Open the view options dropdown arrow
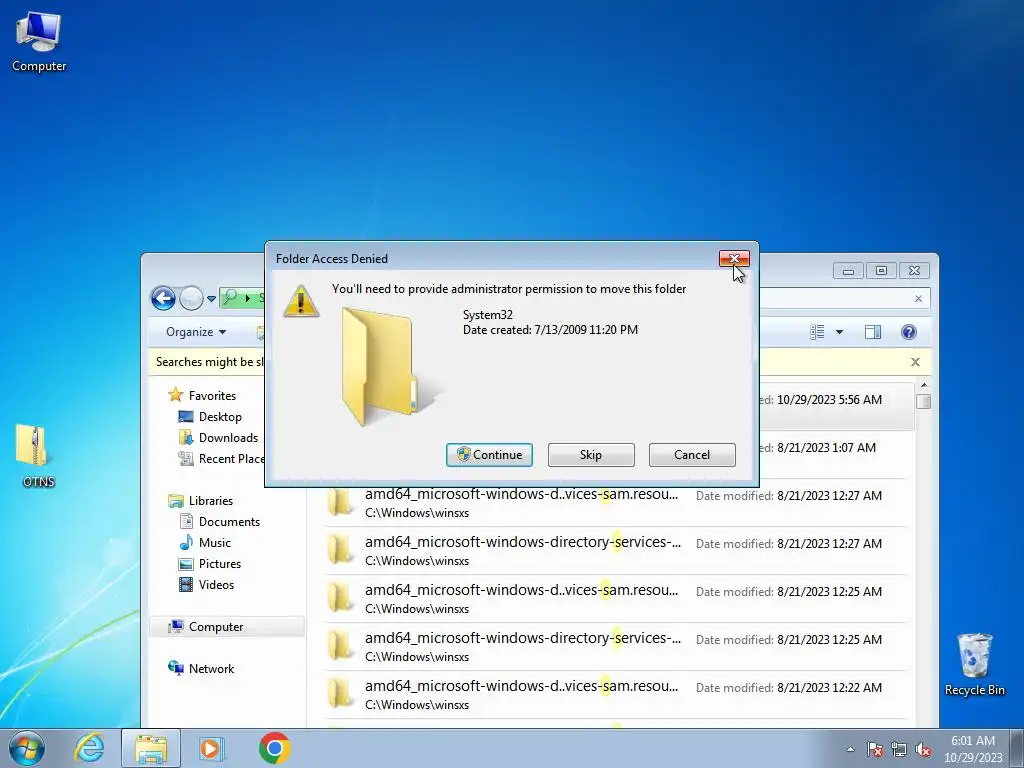The image size is (1024, 768). pos(839,332)
